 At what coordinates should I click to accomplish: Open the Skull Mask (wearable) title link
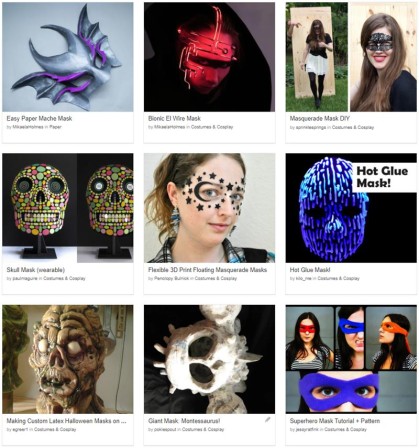[x=36, y=270]
